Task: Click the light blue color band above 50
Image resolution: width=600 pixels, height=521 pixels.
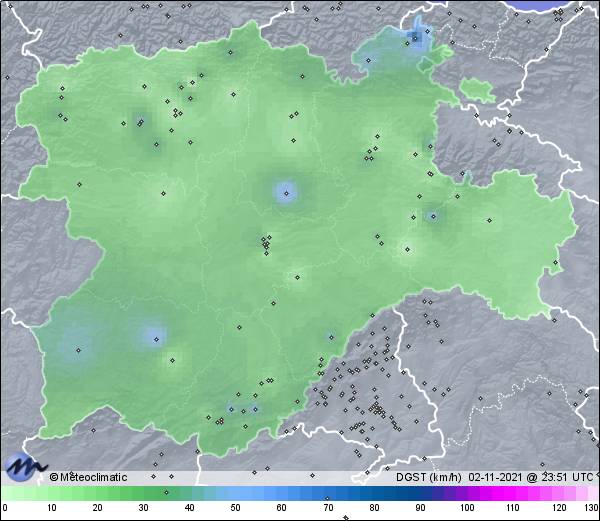Action: [x=235, y=494]
